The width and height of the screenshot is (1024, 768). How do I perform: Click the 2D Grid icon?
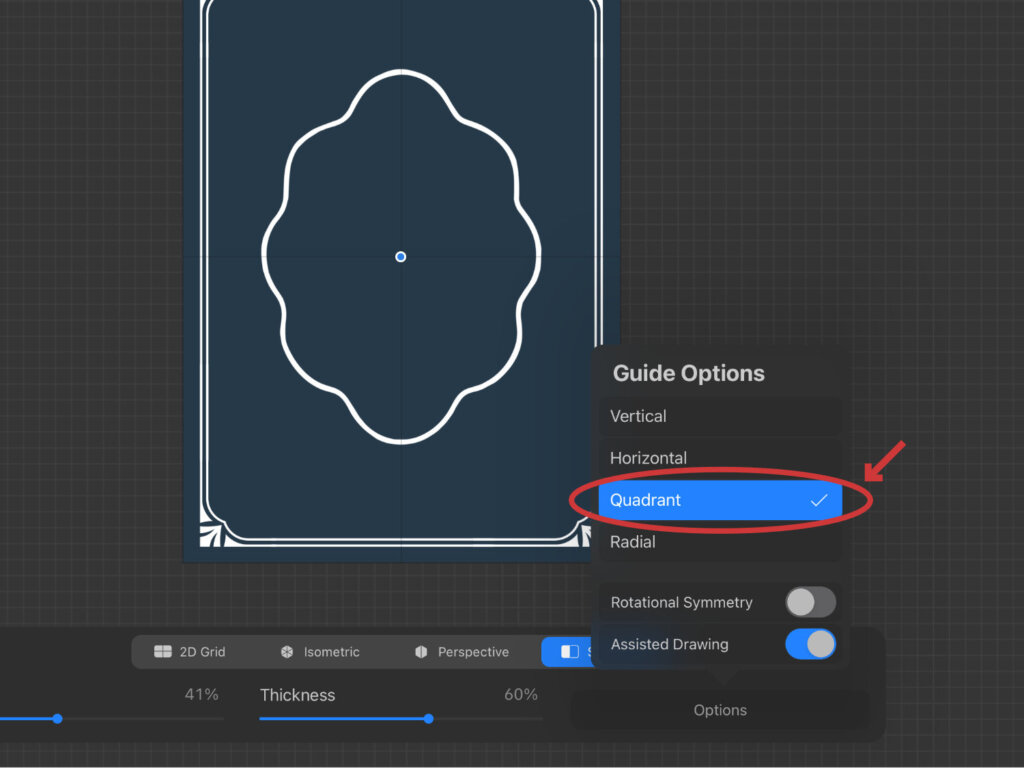point(163,652)
